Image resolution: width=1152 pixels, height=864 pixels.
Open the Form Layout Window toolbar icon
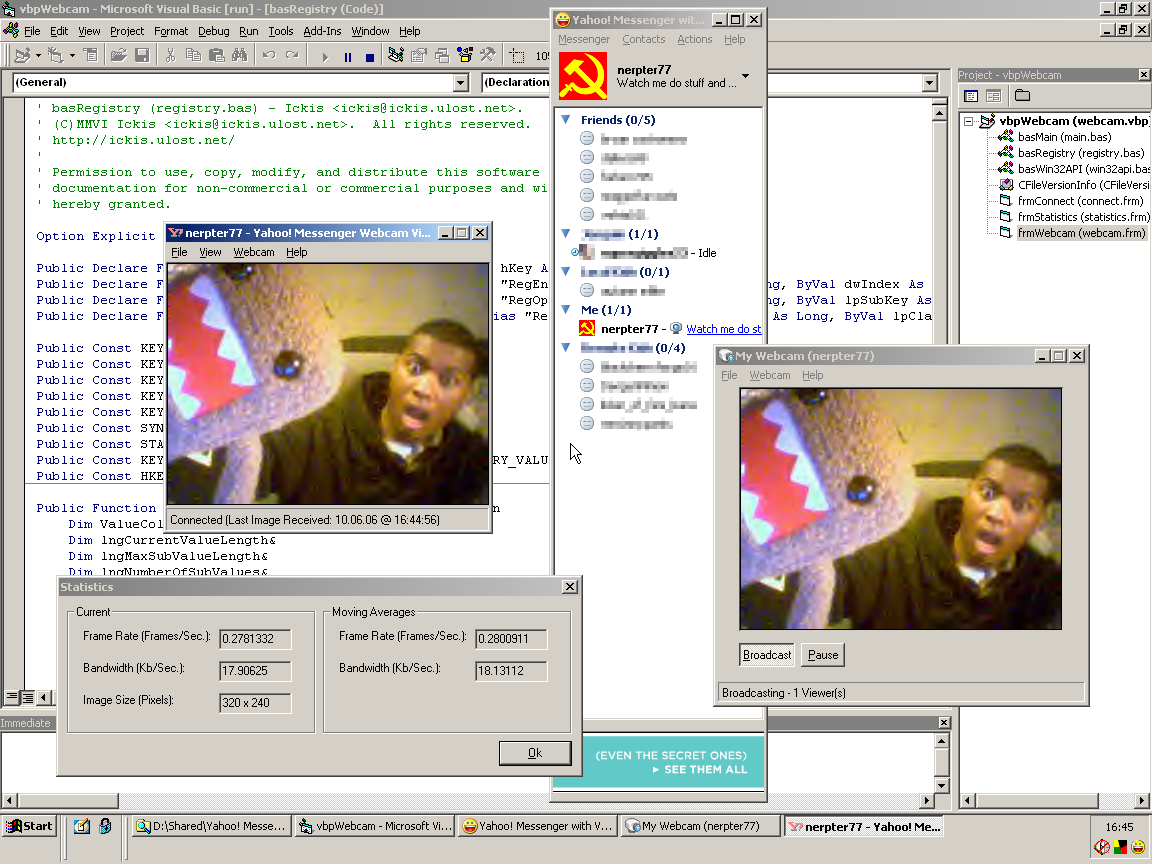click(442, 55)
